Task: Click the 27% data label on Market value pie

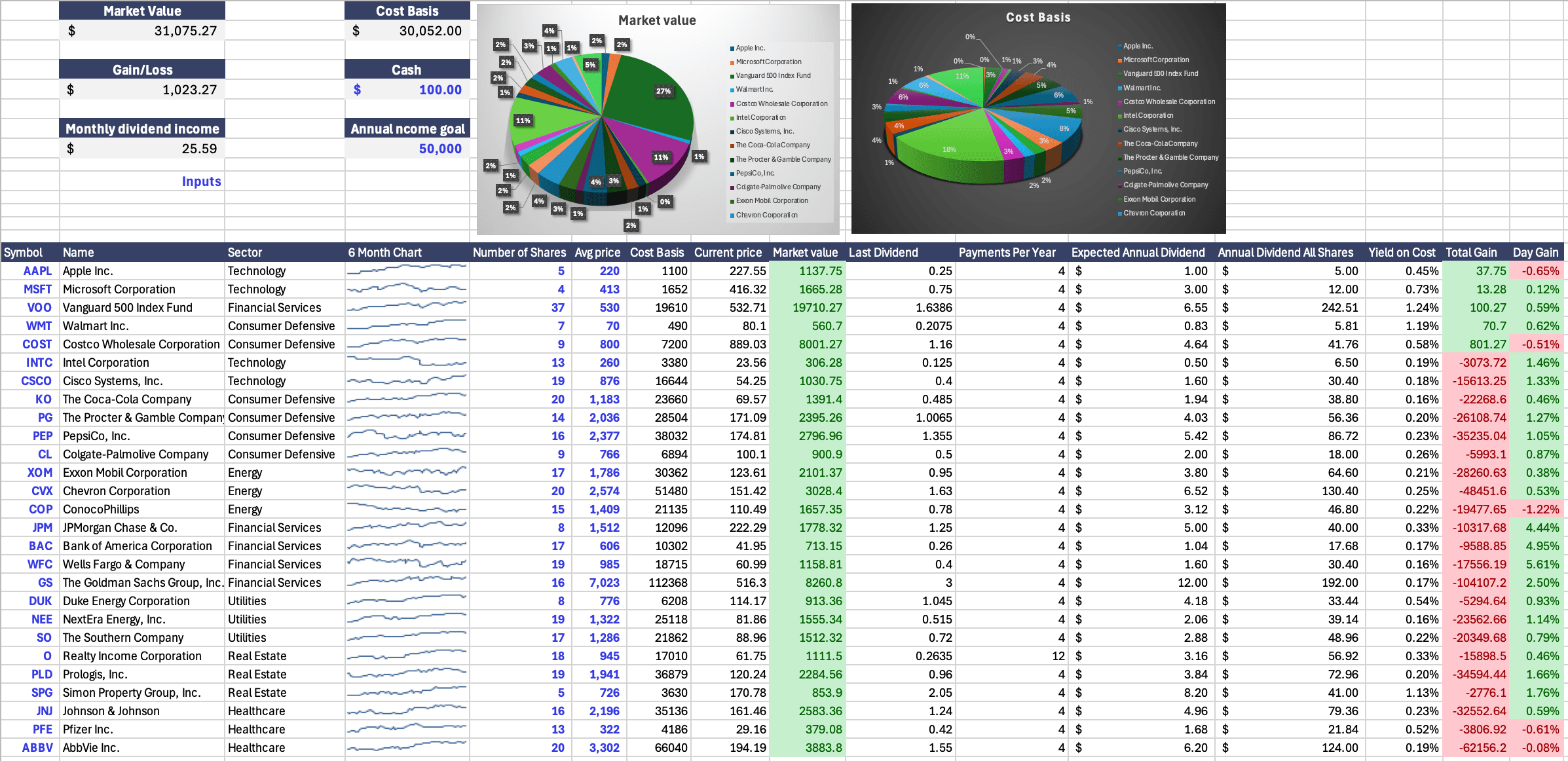Action: tap(663, 91)
